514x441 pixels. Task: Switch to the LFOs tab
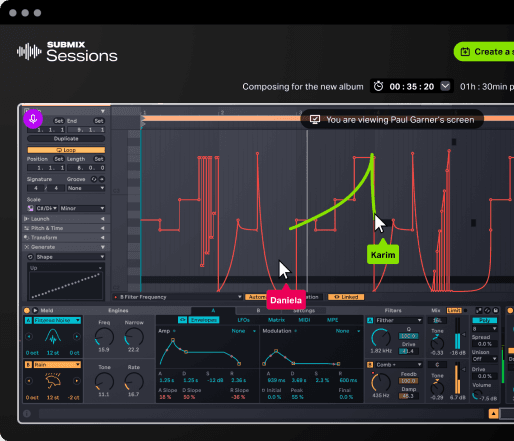243,320
